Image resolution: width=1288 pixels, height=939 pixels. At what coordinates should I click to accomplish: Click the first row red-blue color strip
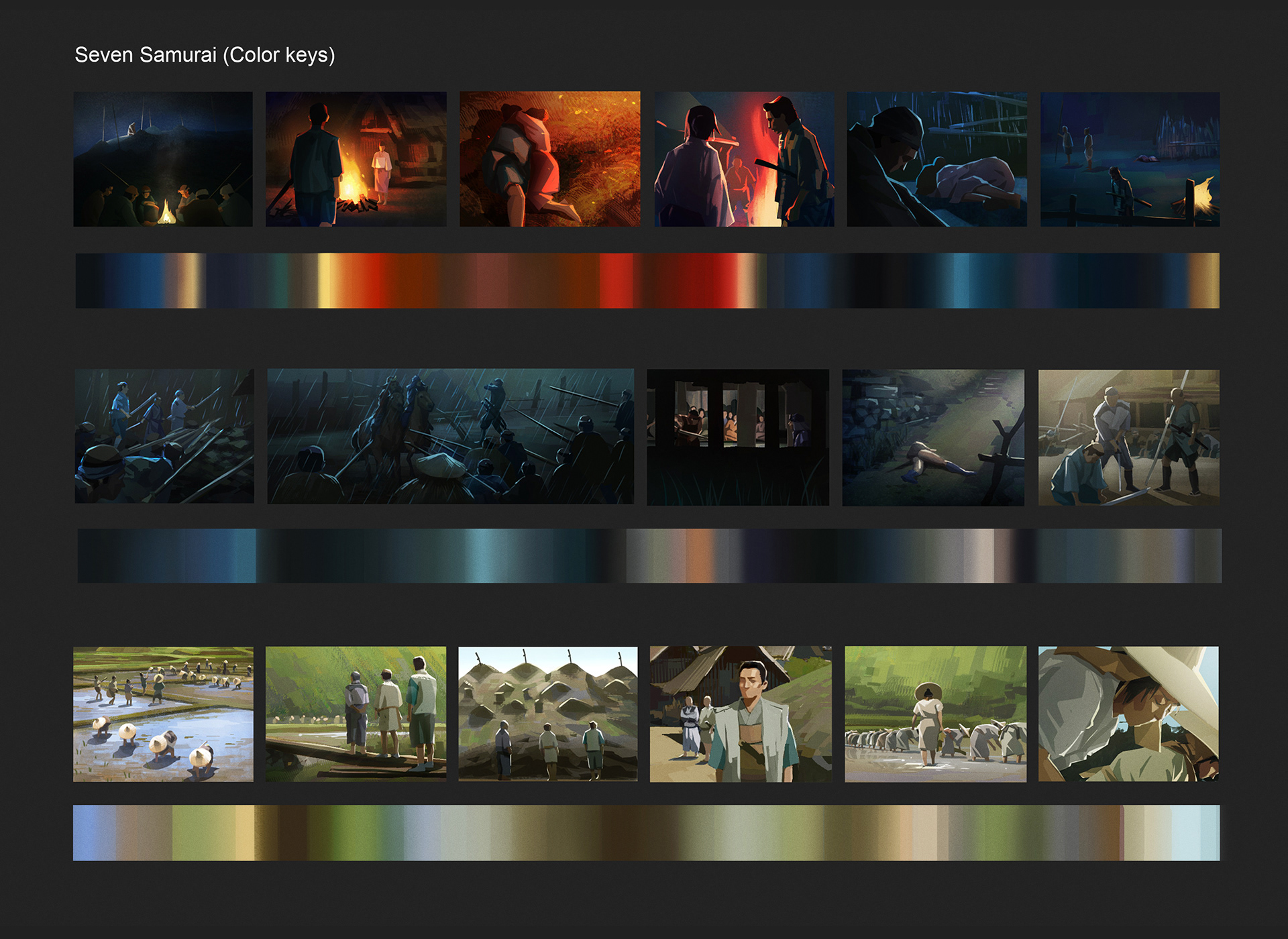point(647,280)
